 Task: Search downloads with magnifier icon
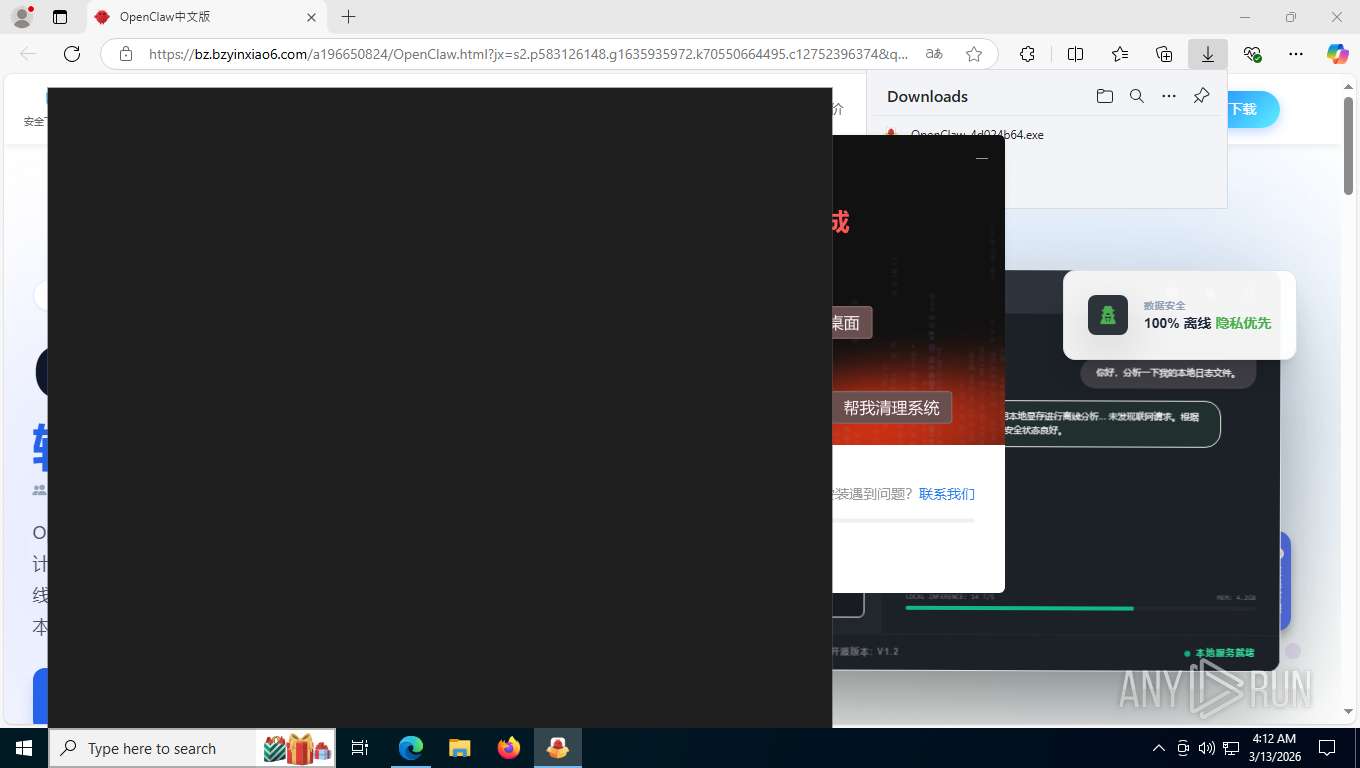[x=1136, y=96]
